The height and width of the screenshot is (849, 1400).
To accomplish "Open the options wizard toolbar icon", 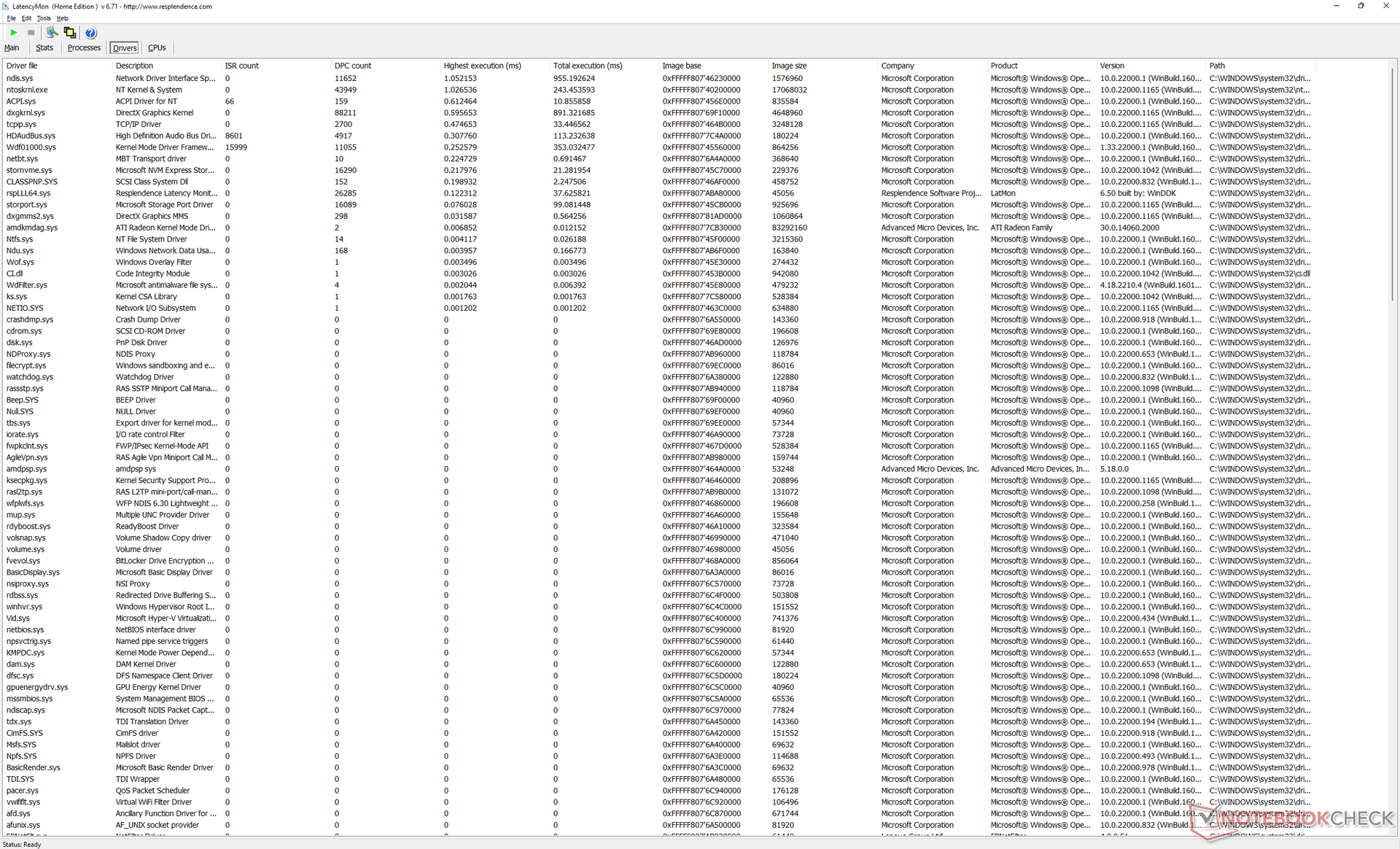I will (52, 33).
